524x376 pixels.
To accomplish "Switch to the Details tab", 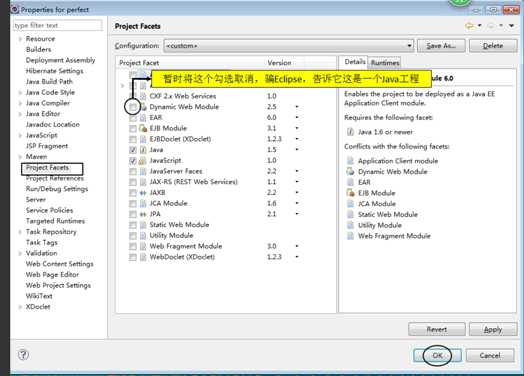I will pos(355,62).
